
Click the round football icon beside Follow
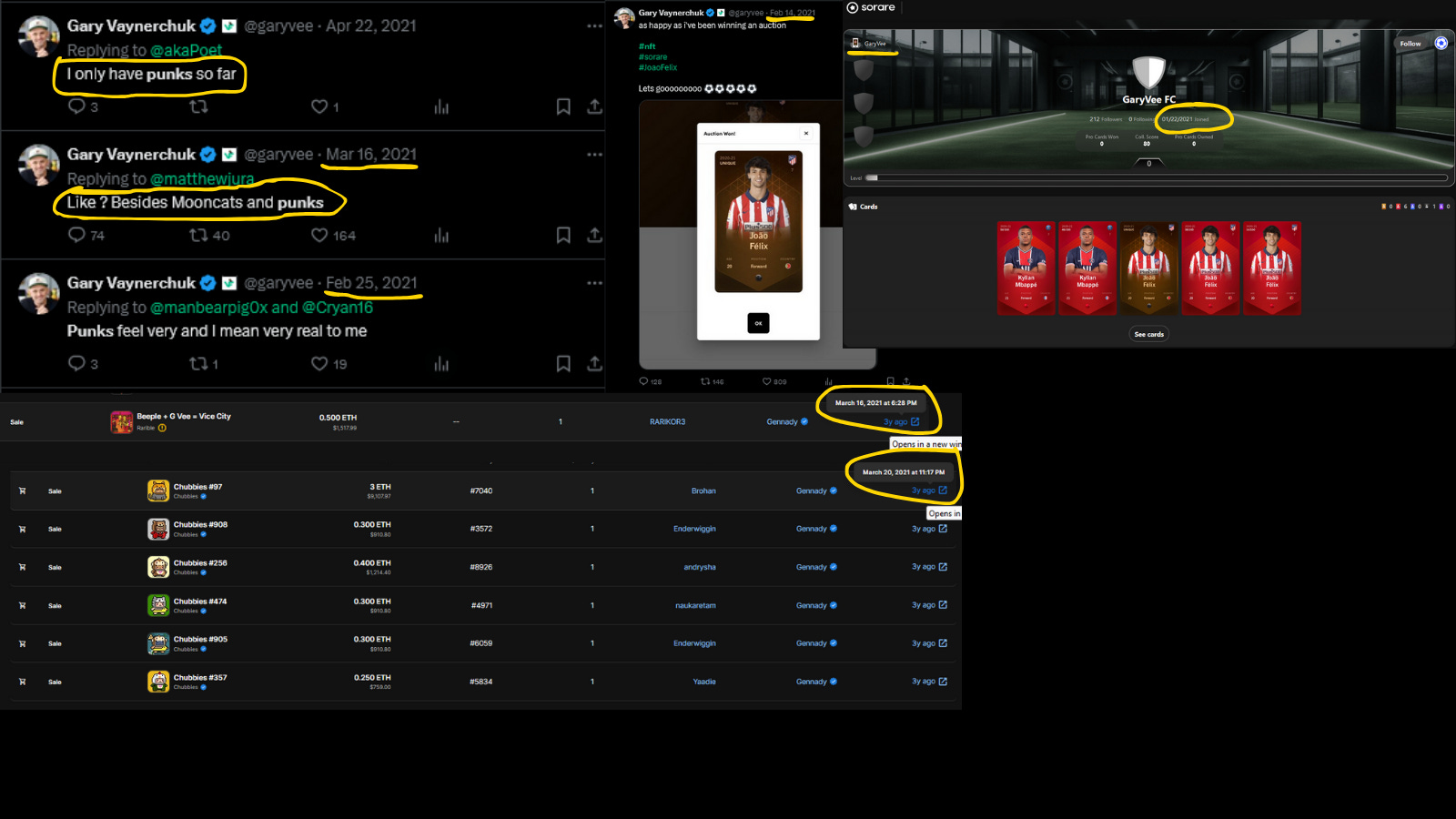pyautogui.click(x=1441, y=43)
